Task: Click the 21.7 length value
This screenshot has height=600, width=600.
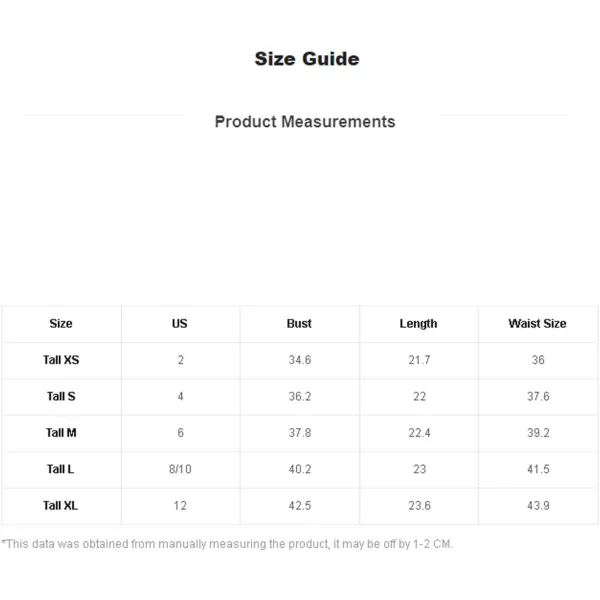Action: pyautogui.click(x=419, y=360)
